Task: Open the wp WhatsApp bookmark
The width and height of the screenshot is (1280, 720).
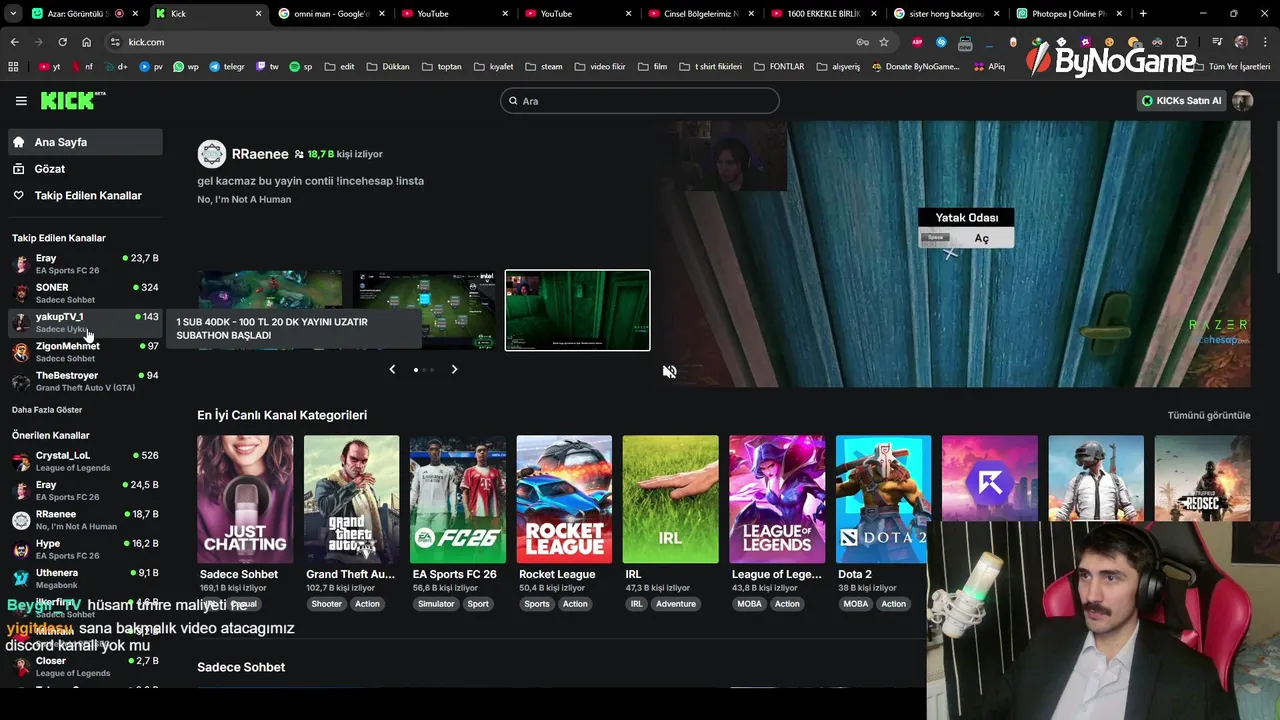Action: [x=186, y=67]
